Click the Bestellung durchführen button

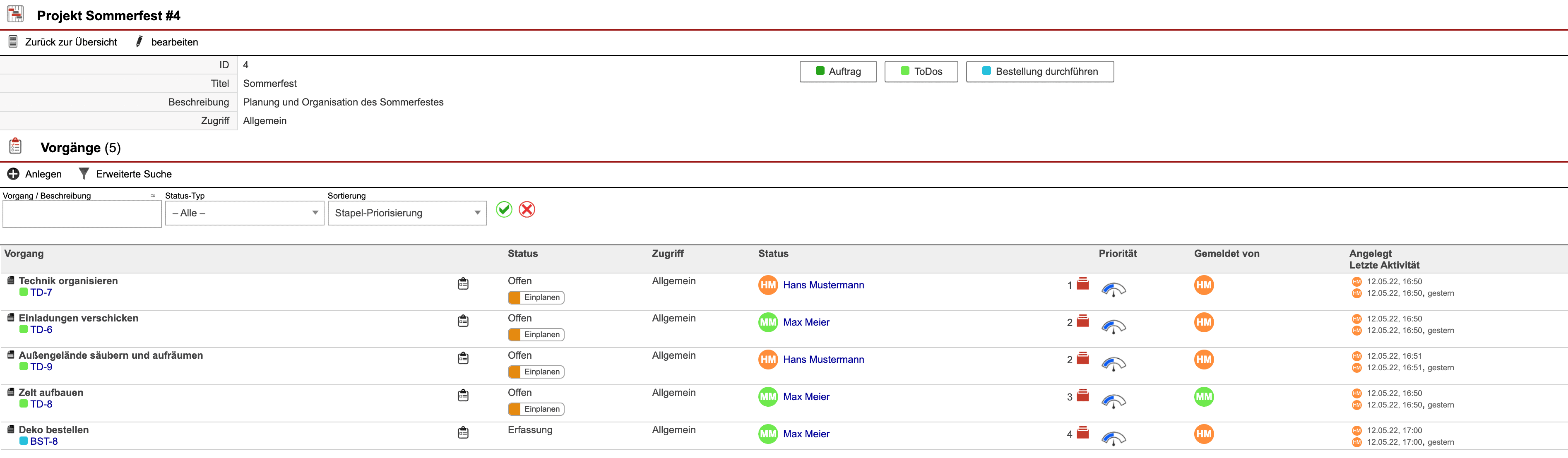(1040, 71)
